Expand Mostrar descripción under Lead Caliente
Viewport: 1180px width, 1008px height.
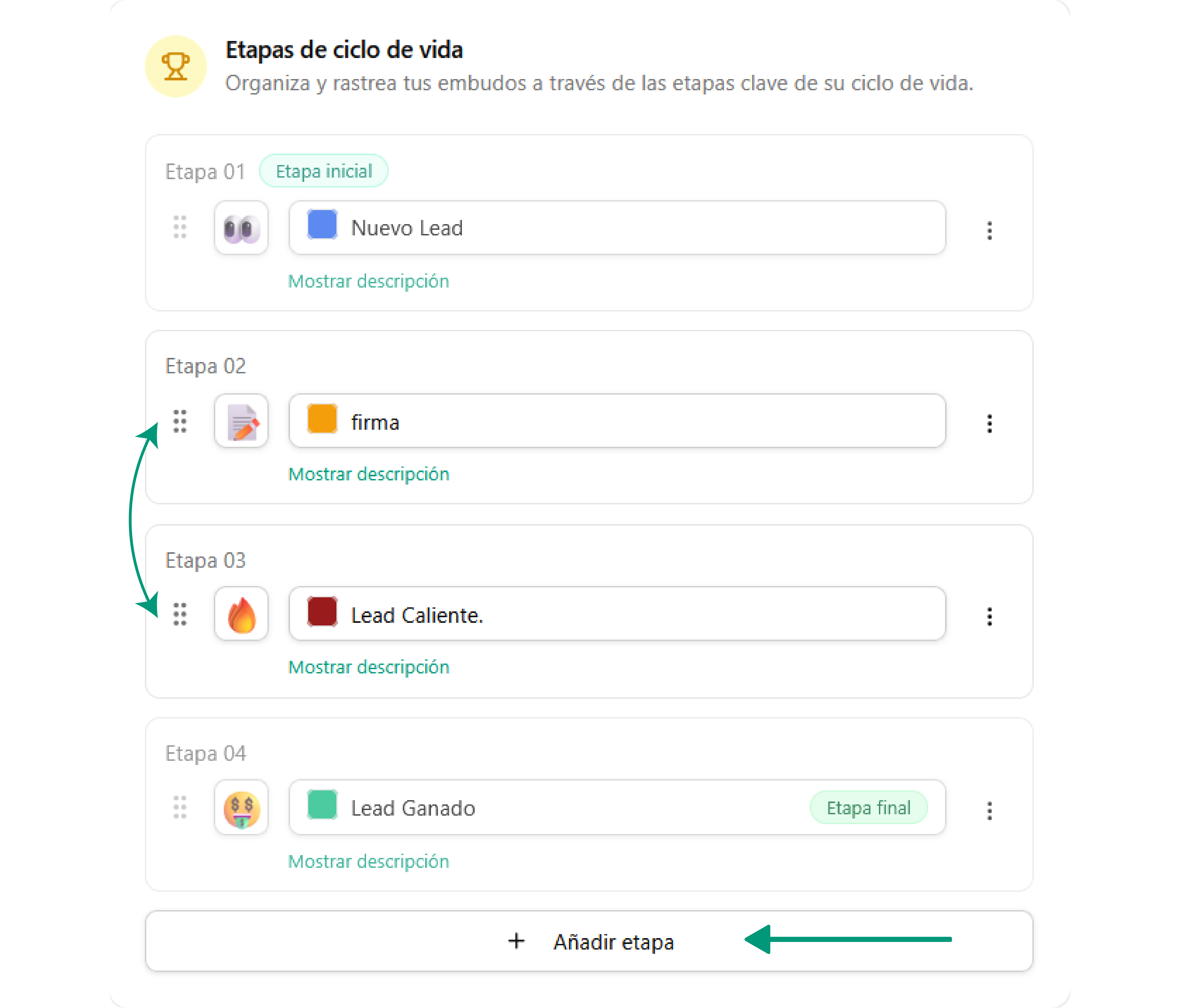click(x=368, y=667)
